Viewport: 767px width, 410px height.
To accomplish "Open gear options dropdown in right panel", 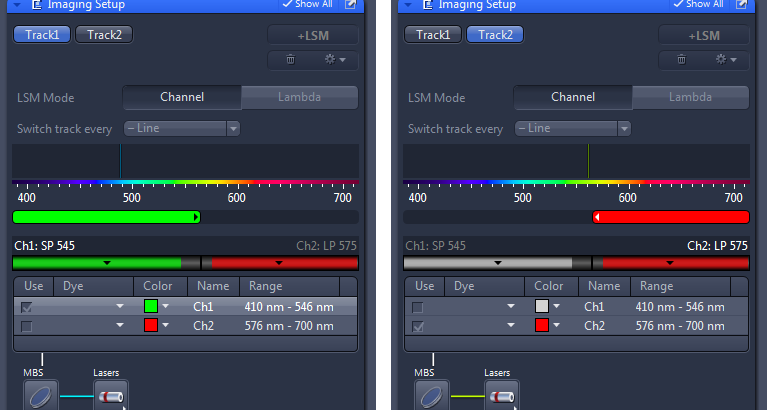I will click(x=728, y=60).
